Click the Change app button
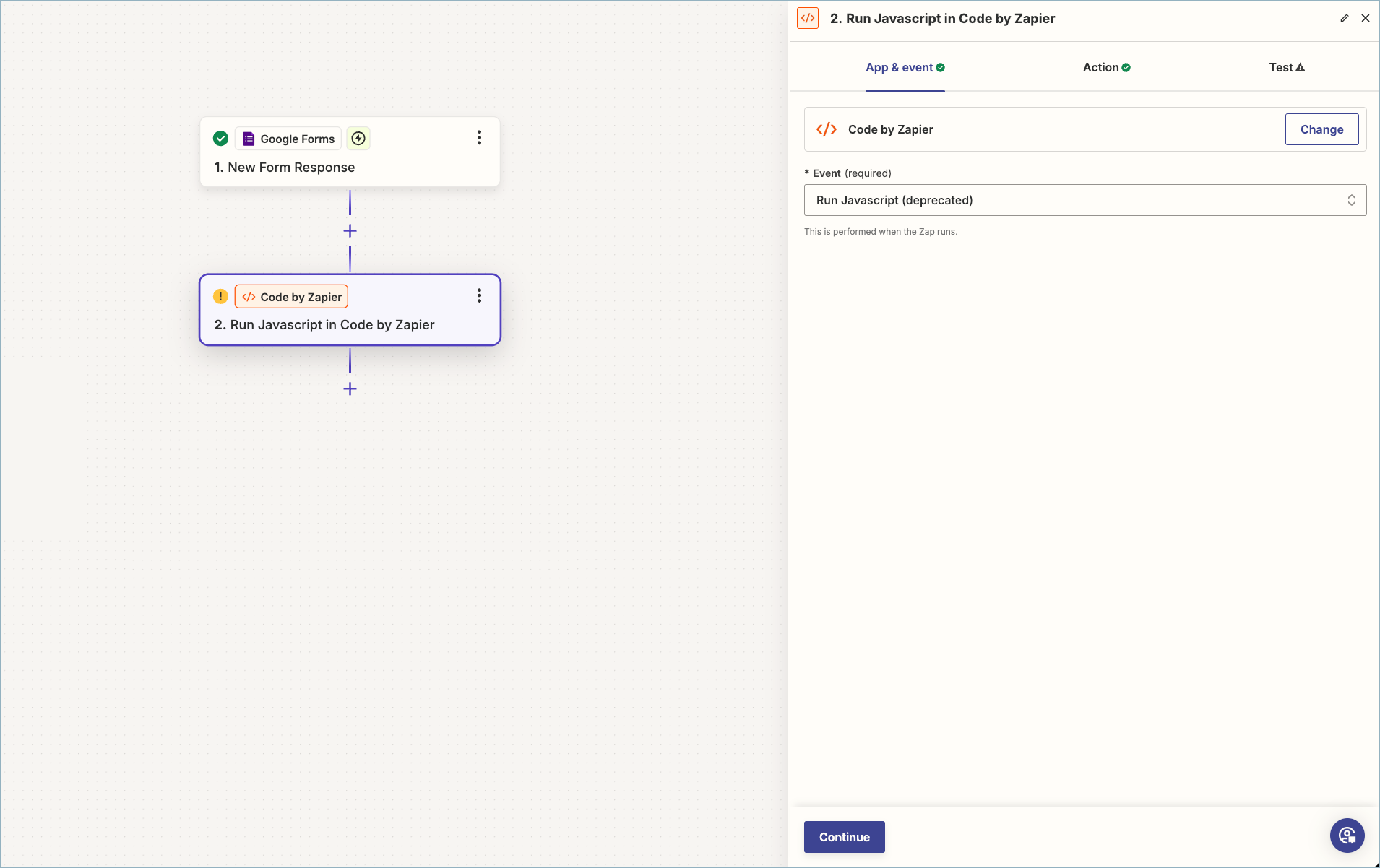 [x=1321, y=129]
